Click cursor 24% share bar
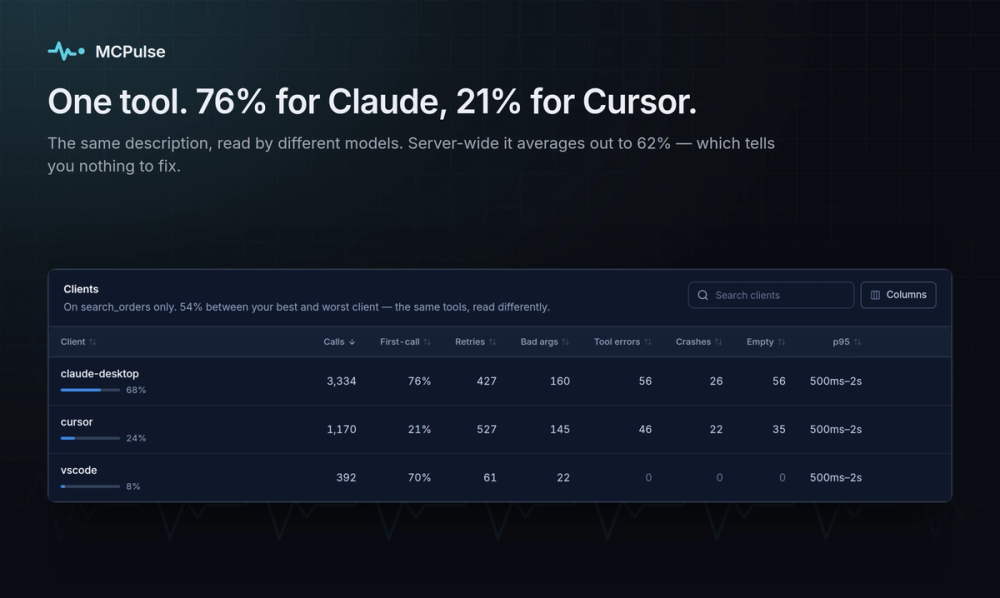The width and height of the screenshot is (1000, 598). click(x=90, y=438)
